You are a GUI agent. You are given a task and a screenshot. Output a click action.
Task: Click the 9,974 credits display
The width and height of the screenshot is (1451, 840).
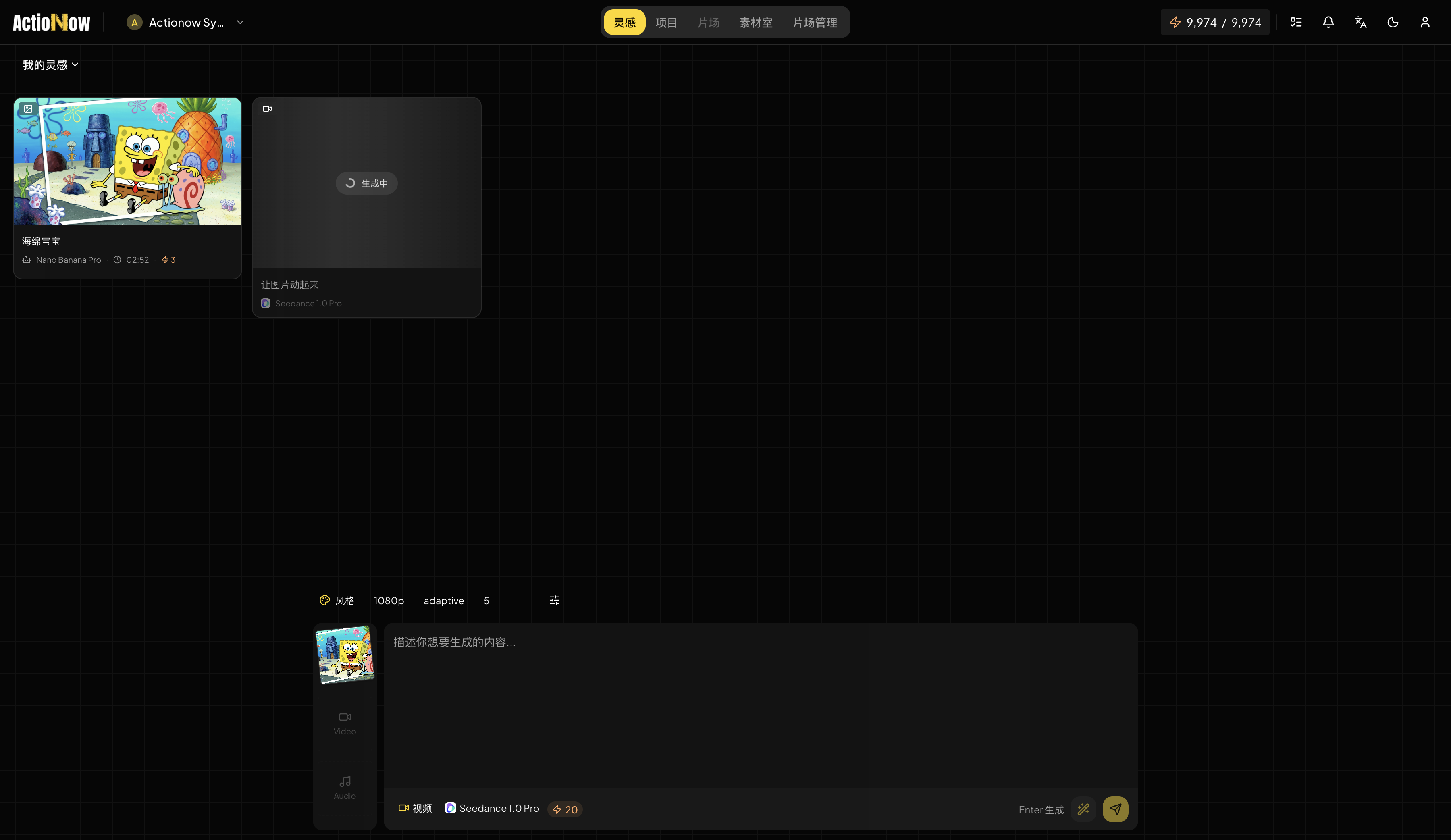tap(1215, 22)
